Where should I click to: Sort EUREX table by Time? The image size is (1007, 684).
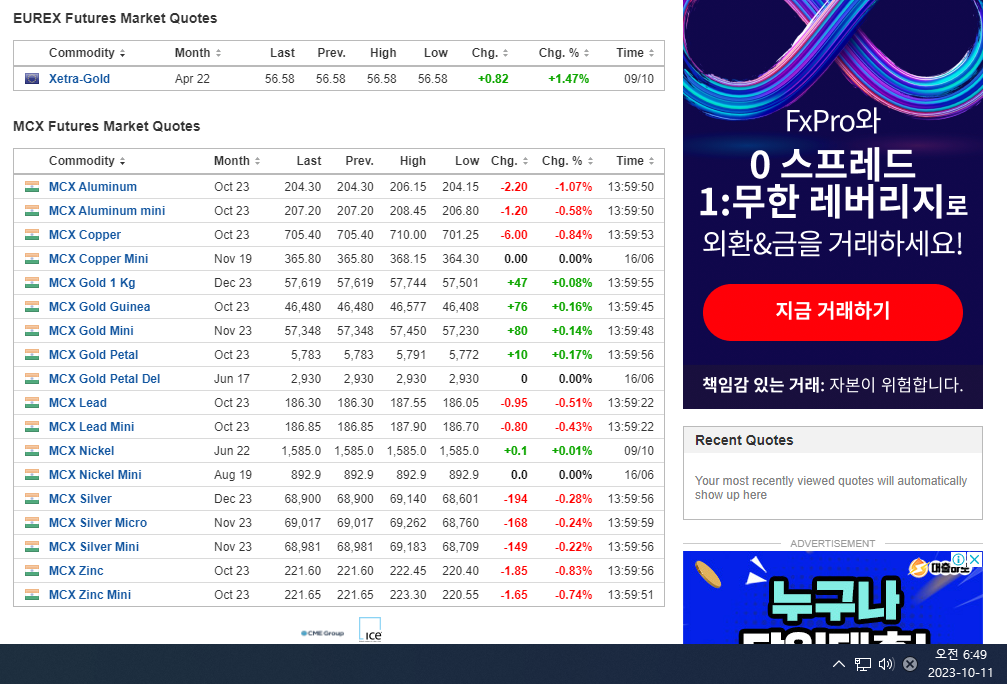(635, 53)
